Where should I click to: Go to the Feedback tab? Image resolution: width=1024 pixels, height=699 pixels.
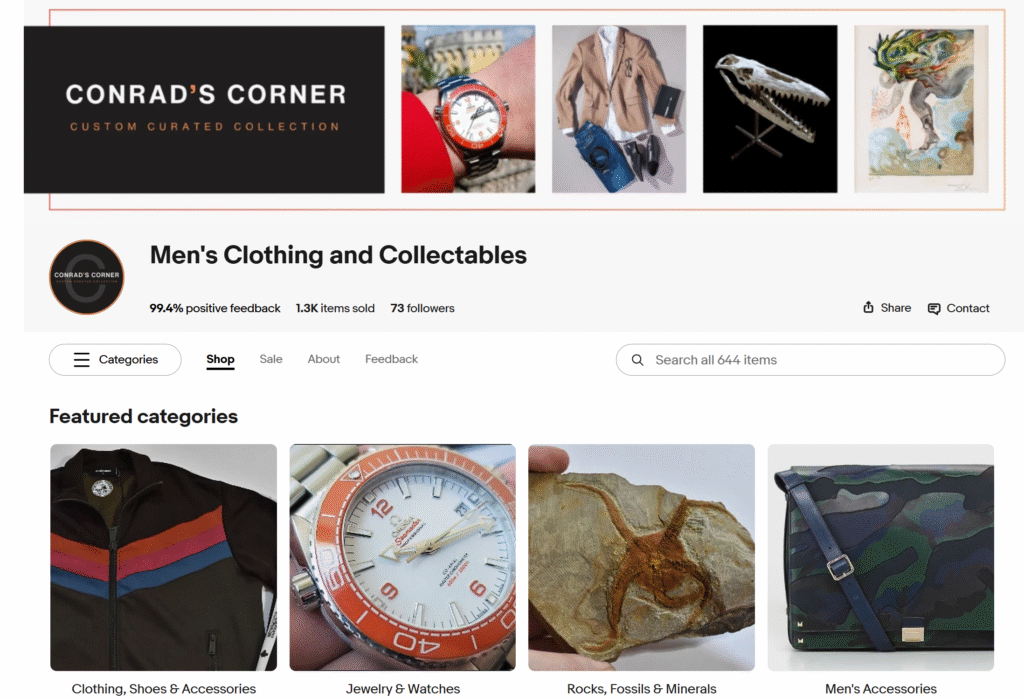point(391,359)
